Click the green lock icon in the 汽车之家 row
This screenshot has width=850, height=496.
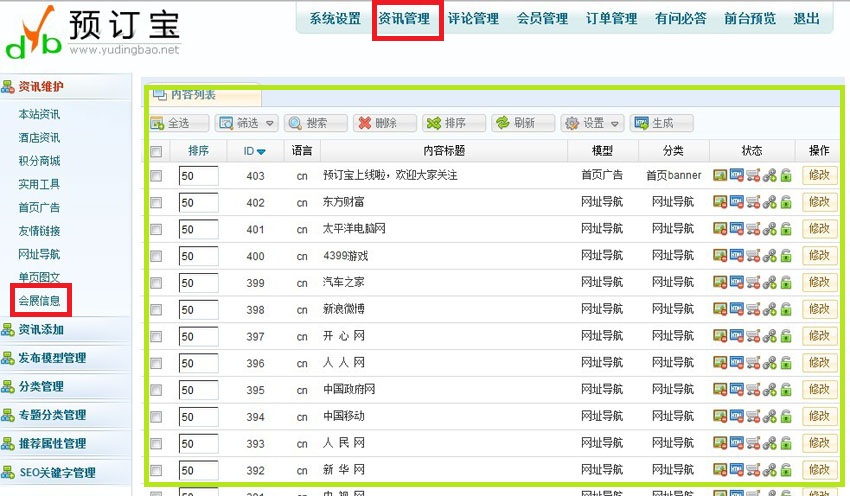(786, 282)
